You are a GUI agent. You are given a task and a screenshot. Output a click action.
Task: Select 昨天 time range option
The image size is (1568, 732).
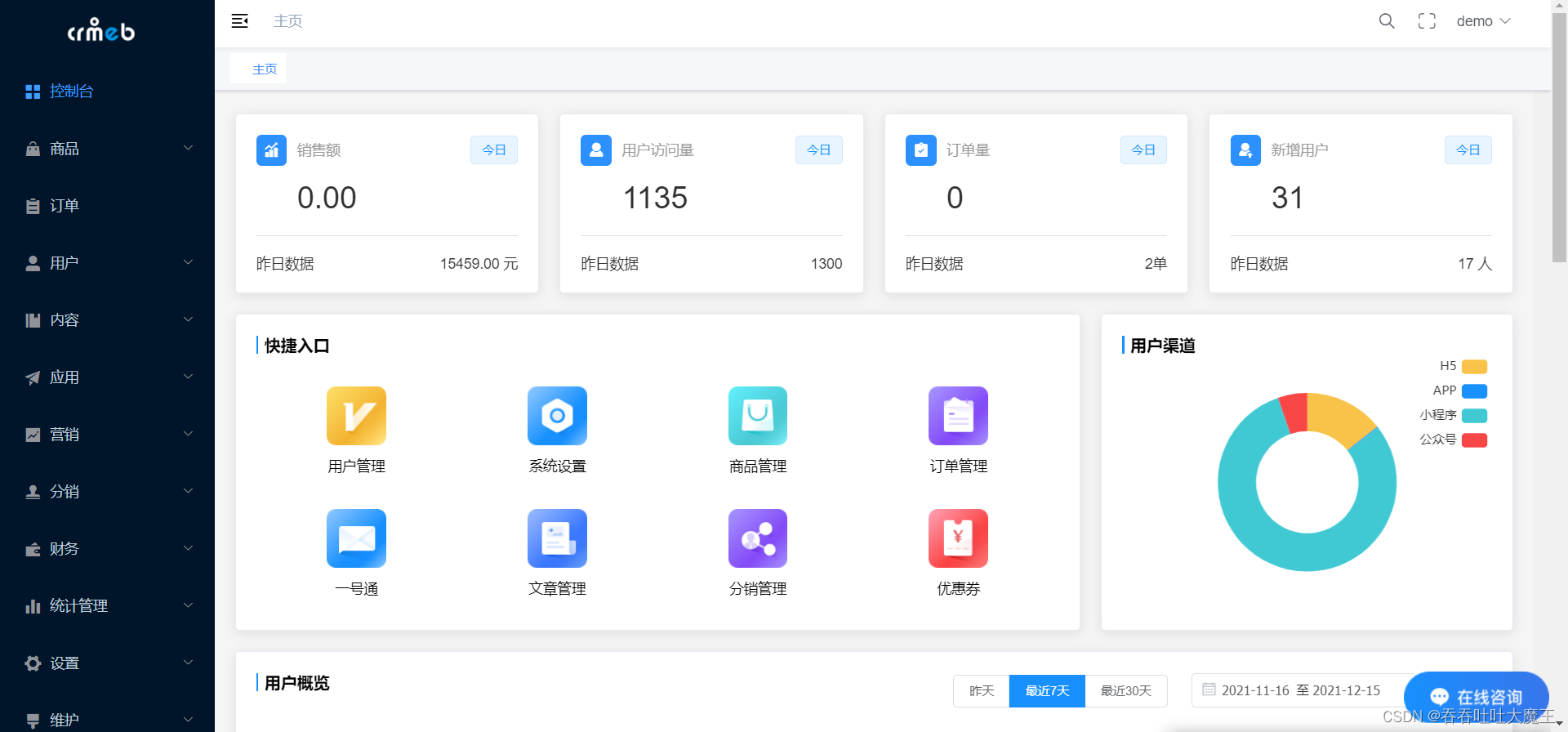(982, 690)
